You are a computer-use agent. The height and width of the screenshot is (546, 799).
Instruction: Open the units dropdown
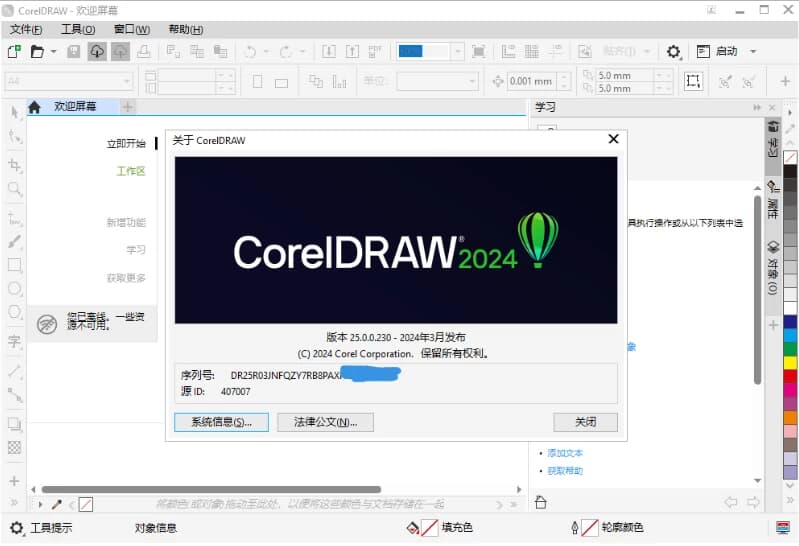pyautogui.click(x=472, y=81)
